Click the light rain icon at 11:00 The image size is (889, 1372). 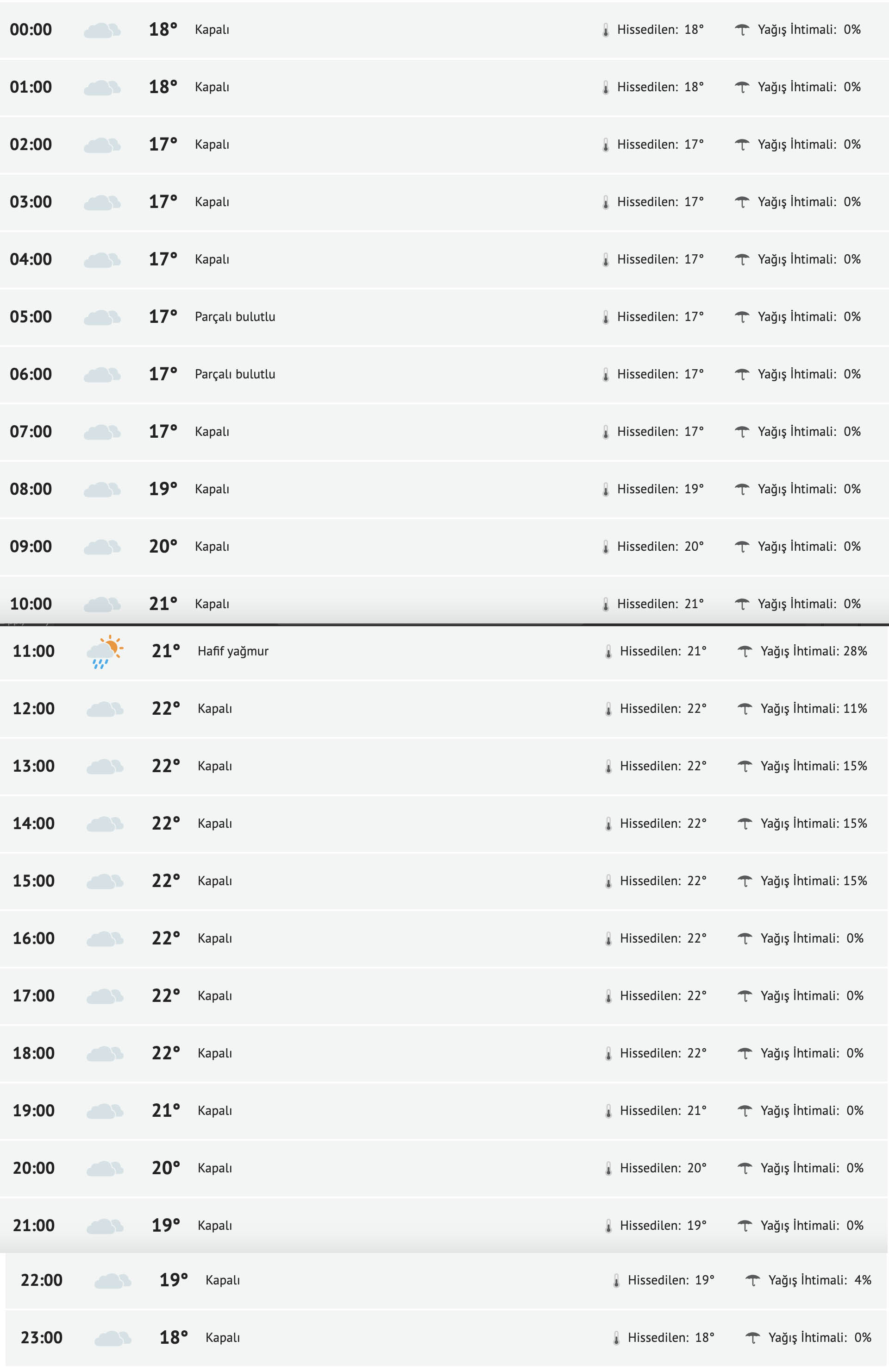click(105, 651)
